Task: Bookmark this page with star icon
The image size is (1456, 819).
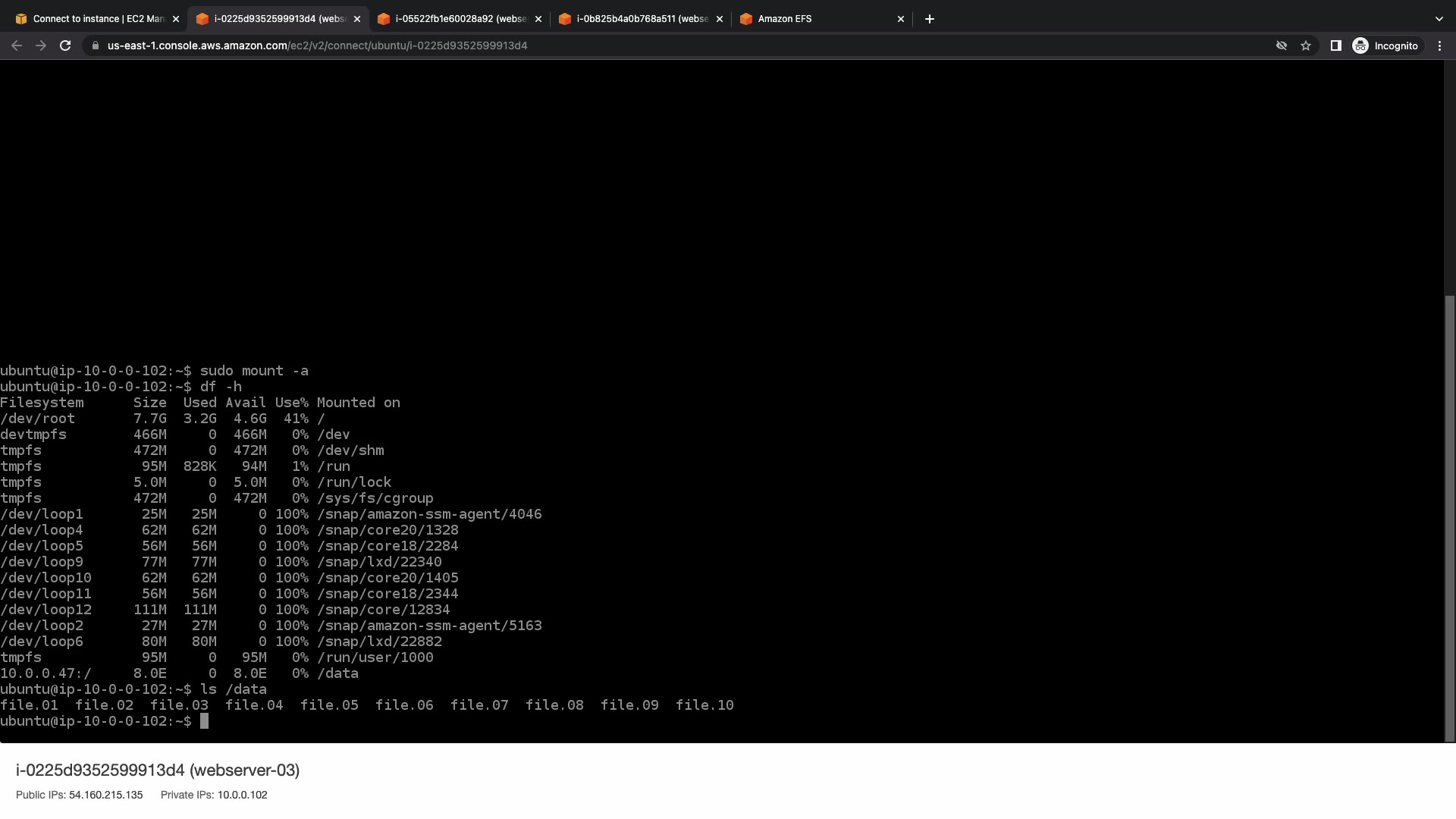Action: coord(1306,45)
